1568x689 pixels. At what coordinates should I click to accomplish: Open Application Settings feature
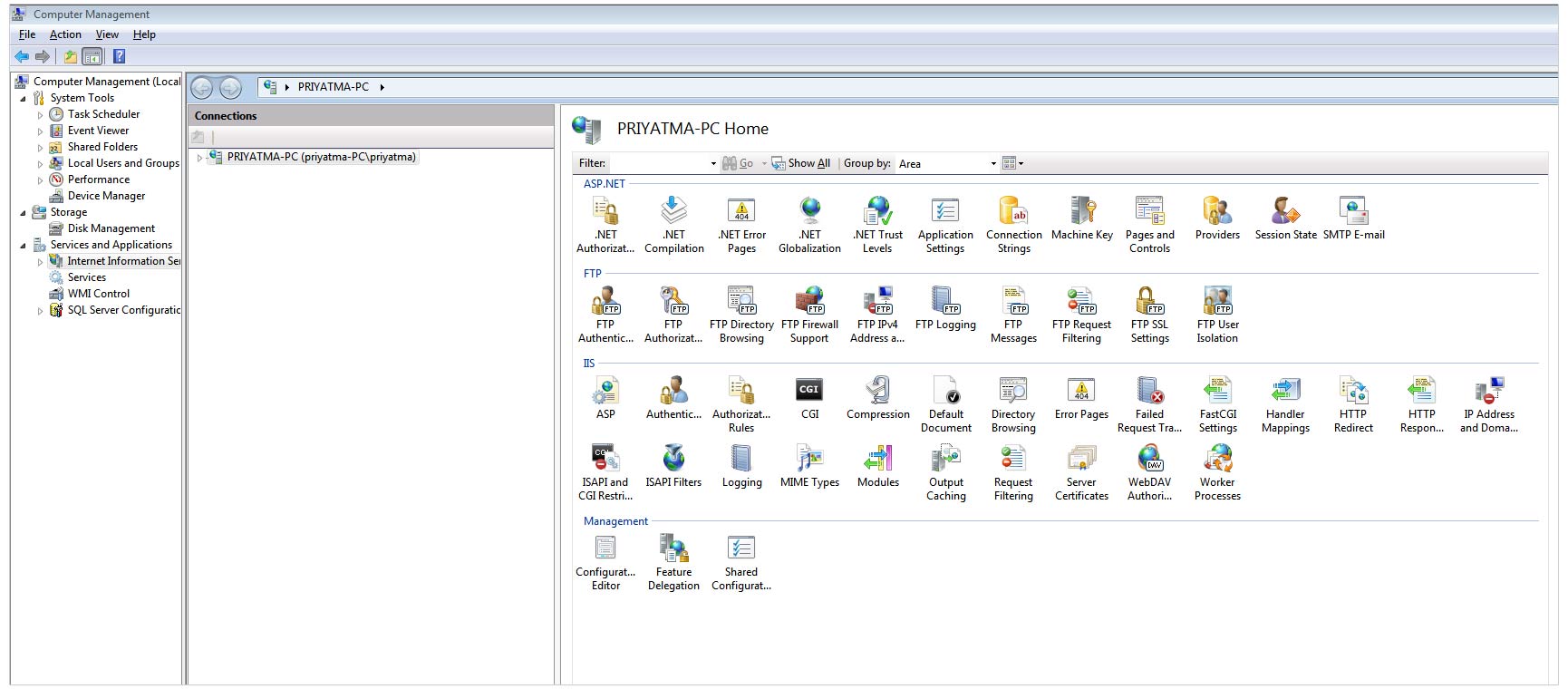point(945,224)
